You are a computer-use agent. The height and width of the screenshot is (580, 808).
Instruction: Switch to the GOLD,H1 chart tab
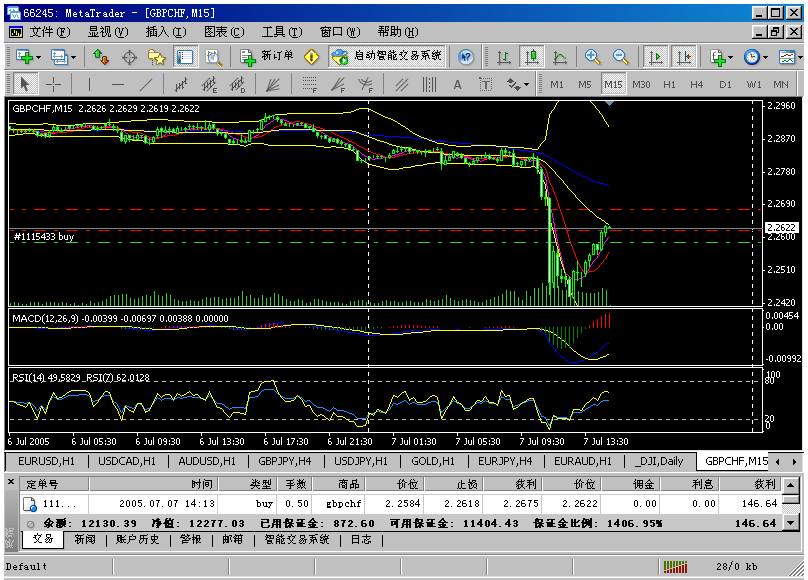[x=432, y=461]
